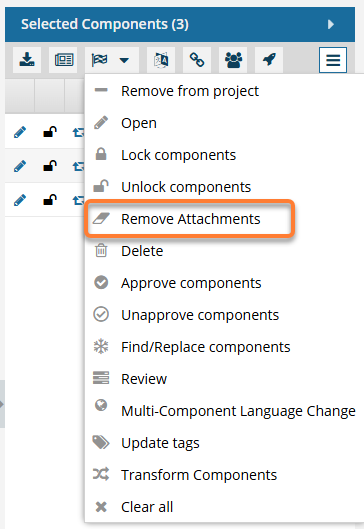Toggle the unlock icon in second row
Viewport: 364px width, 529px height.
pyautogui.click(x=50, y=166)
